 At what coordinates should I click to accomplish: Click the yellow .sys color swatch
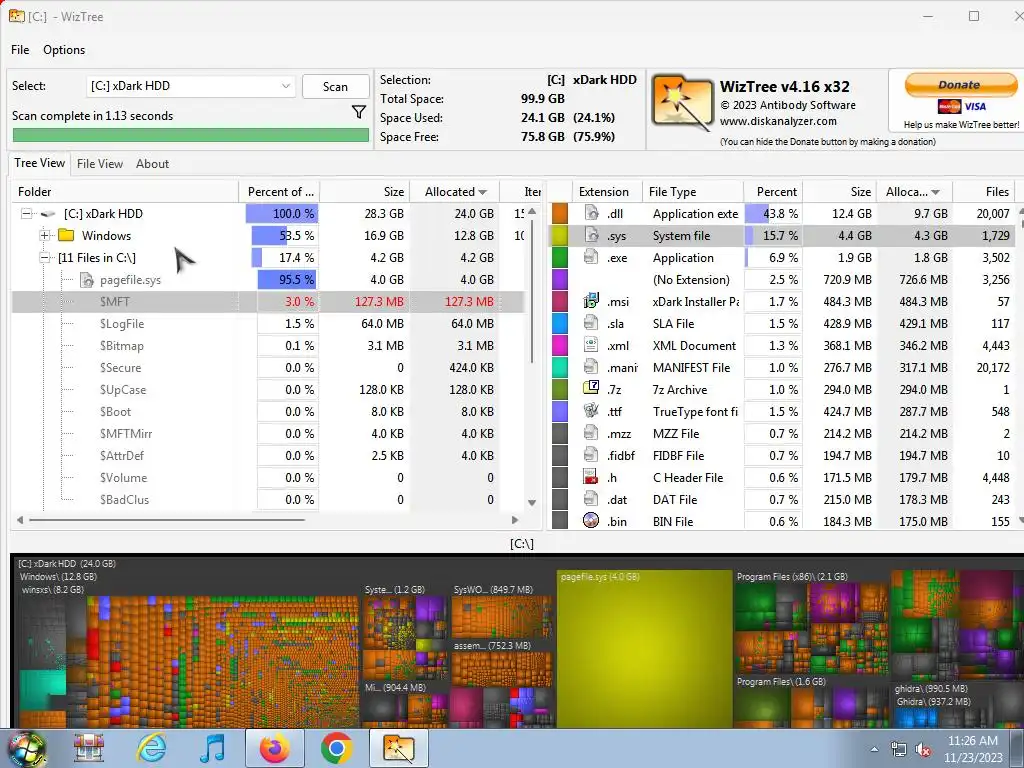pos(560,236)
